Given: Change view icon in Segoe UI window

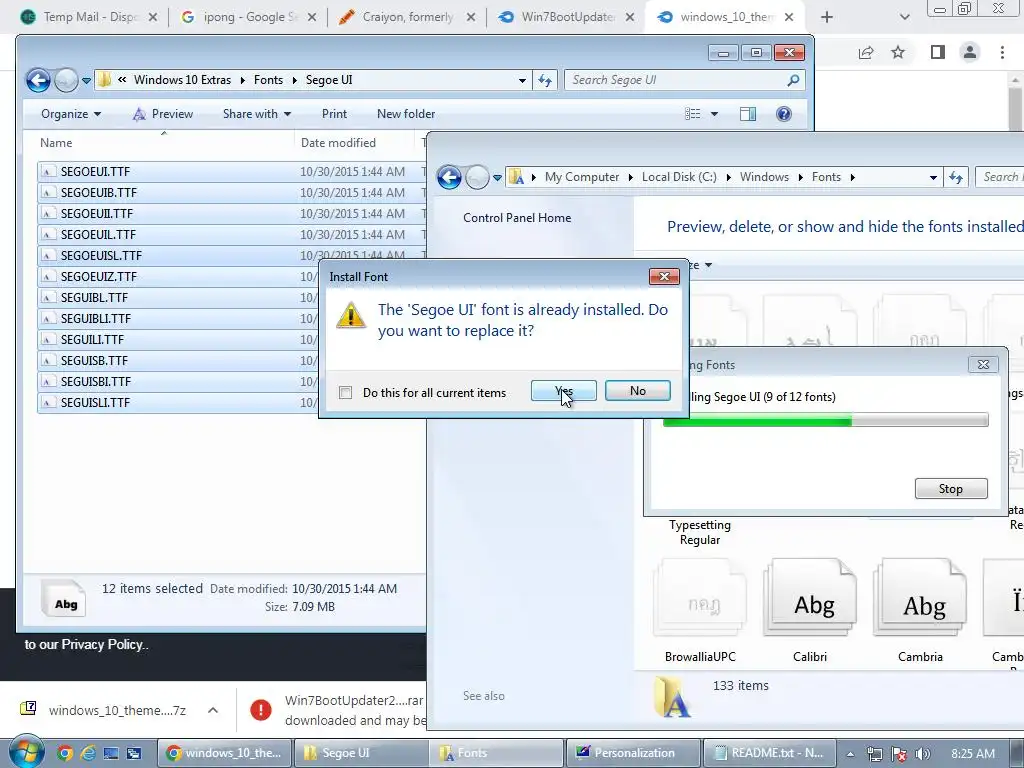Looking at the screenshot, I should [692, 114].
